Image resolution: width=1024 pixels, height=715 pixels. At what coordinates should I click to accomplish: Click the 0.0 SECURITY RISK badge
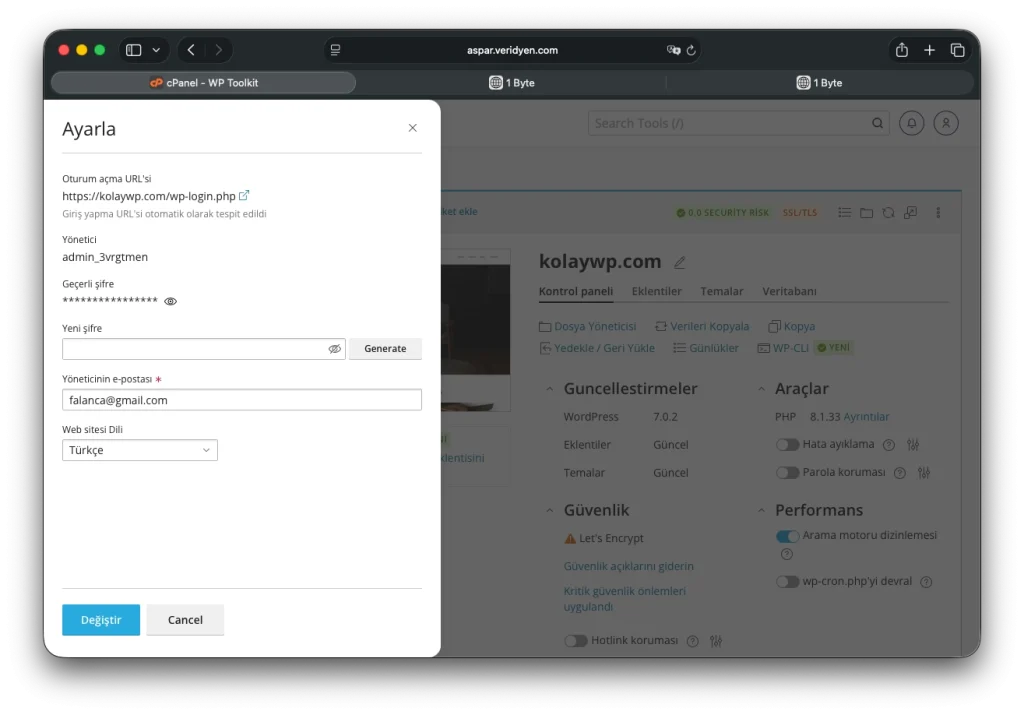pos(722,213)
